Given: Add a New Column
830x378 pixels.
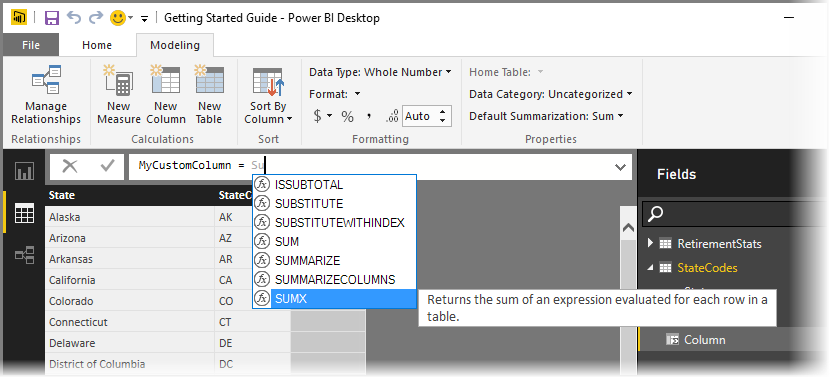Looking at the screenshot, I should pyautogui.click(x=166, y=95).
